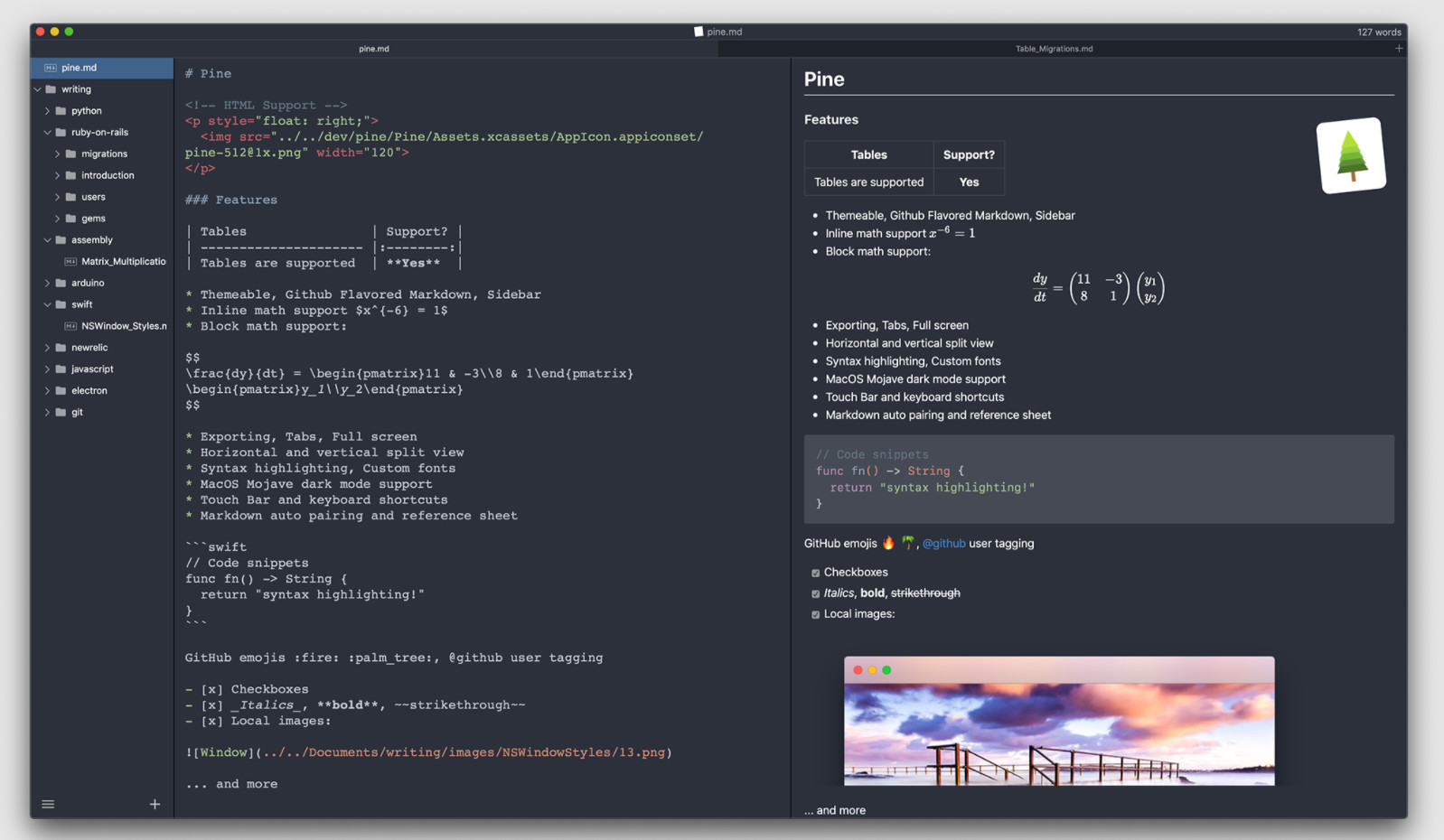Click the window screenshot image in preview
The height and width of the screenshot is (840, 1444).
pyautogui.click(x=1059, y=721)
